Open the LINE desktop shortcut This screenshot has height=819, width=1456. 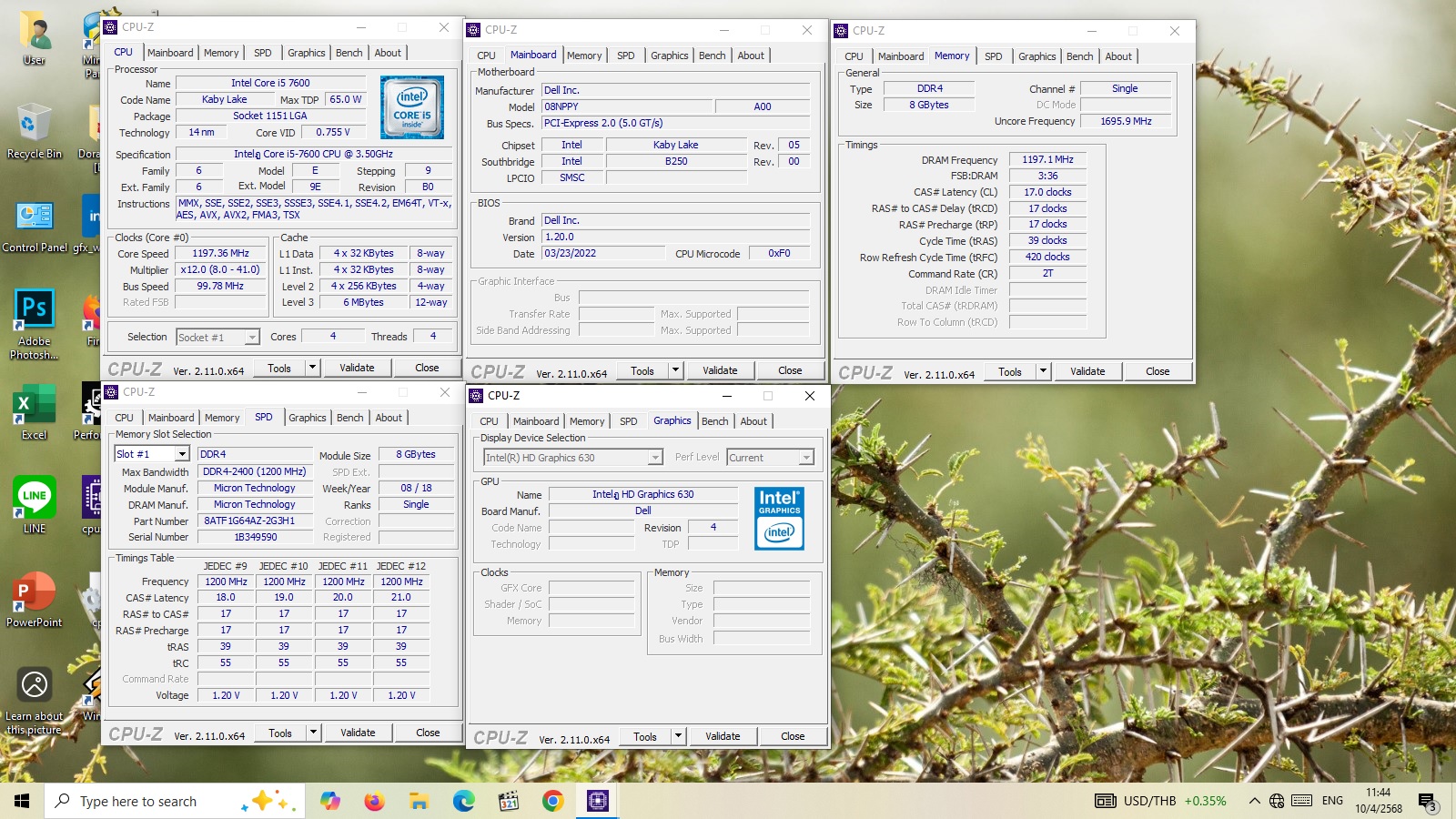tap(35, 505)
